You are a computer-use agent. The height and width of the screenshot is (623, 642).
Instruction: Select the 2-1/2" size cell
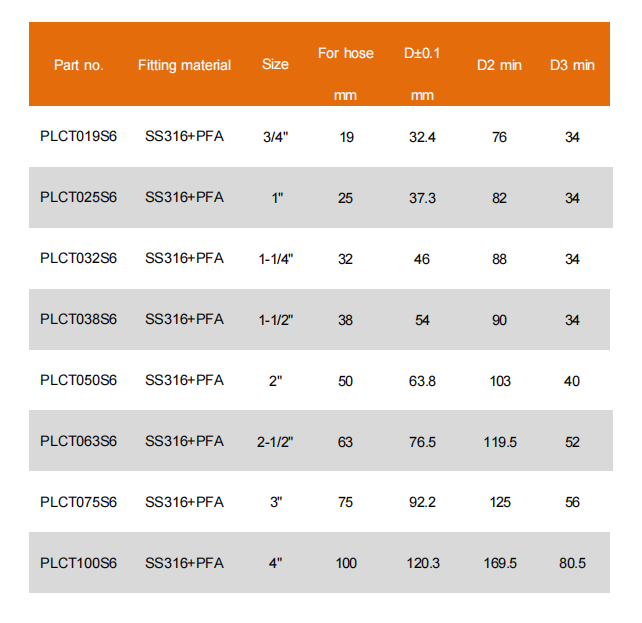click(x=276, y=441)
